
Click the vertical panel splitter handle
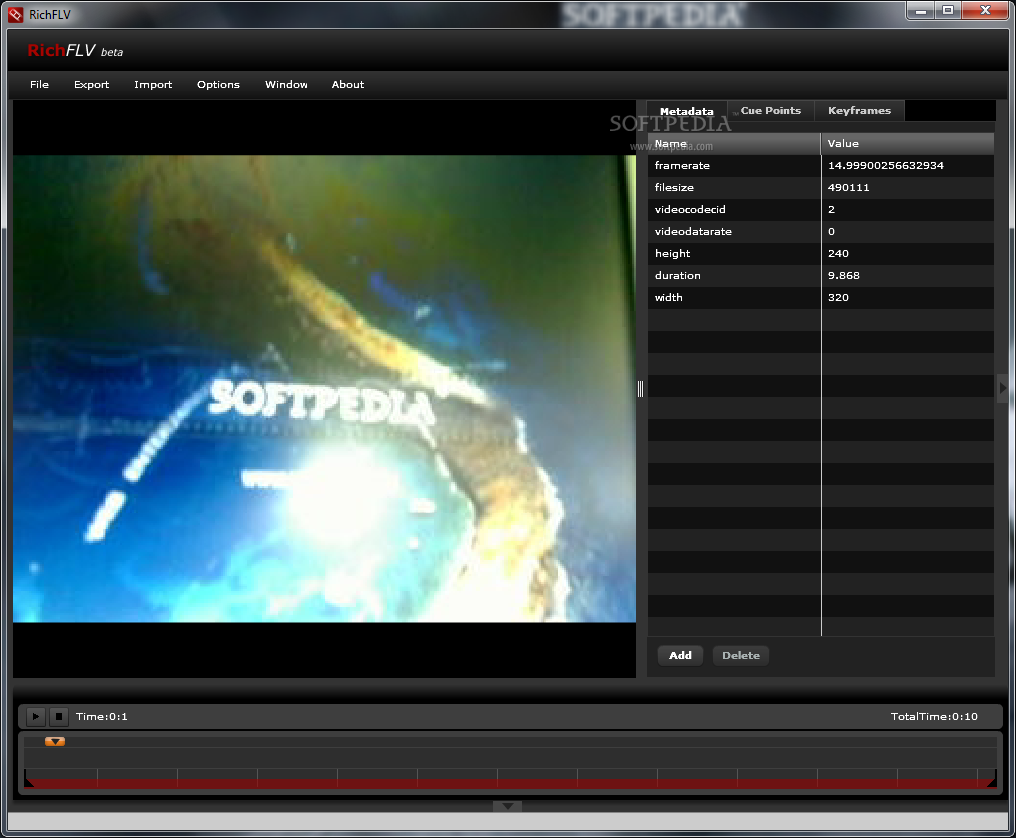coord(641,388)
